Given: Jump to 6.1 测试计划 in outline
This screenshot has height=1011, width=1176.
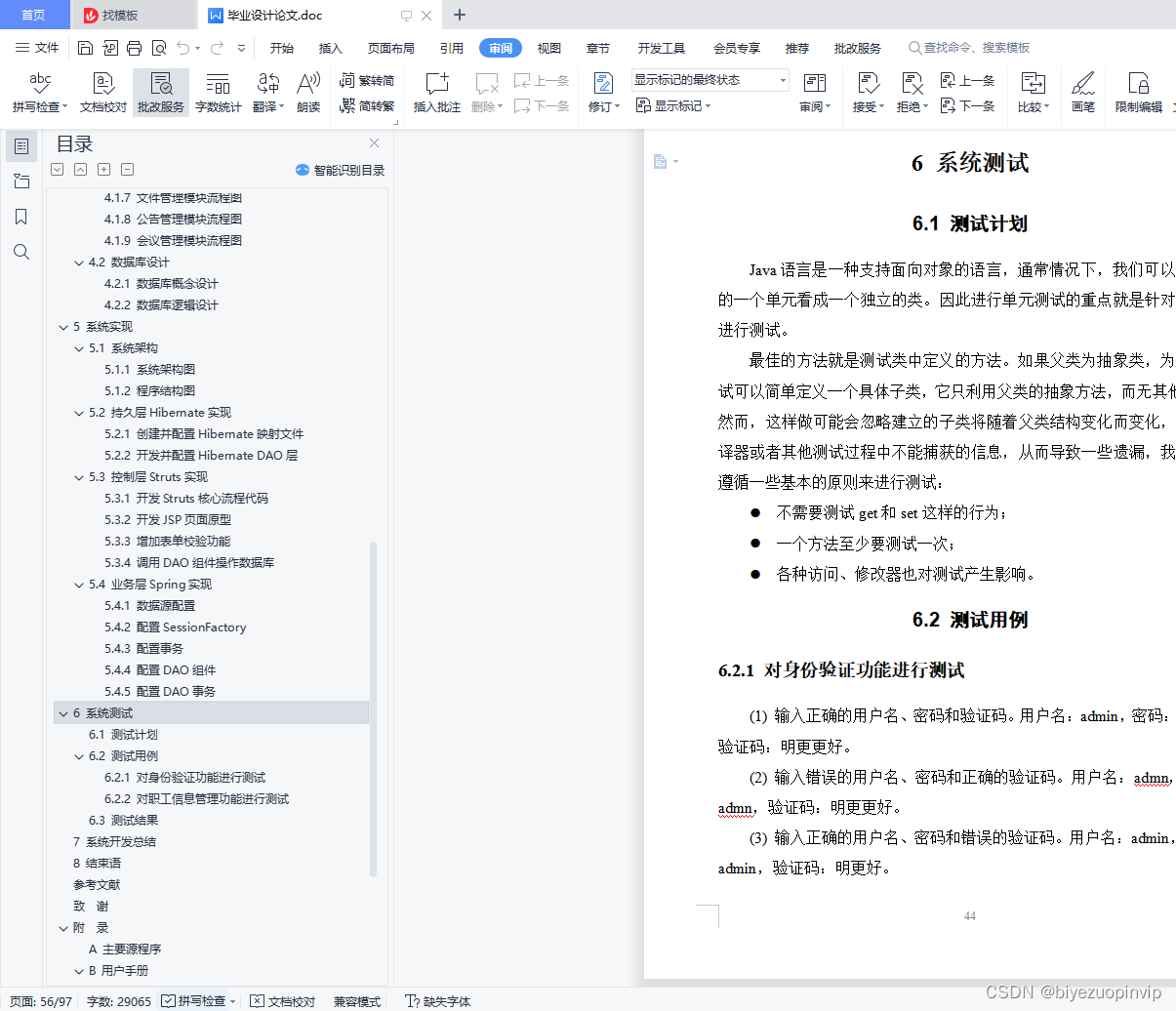Looking at the screenshot, I should 123,735.
